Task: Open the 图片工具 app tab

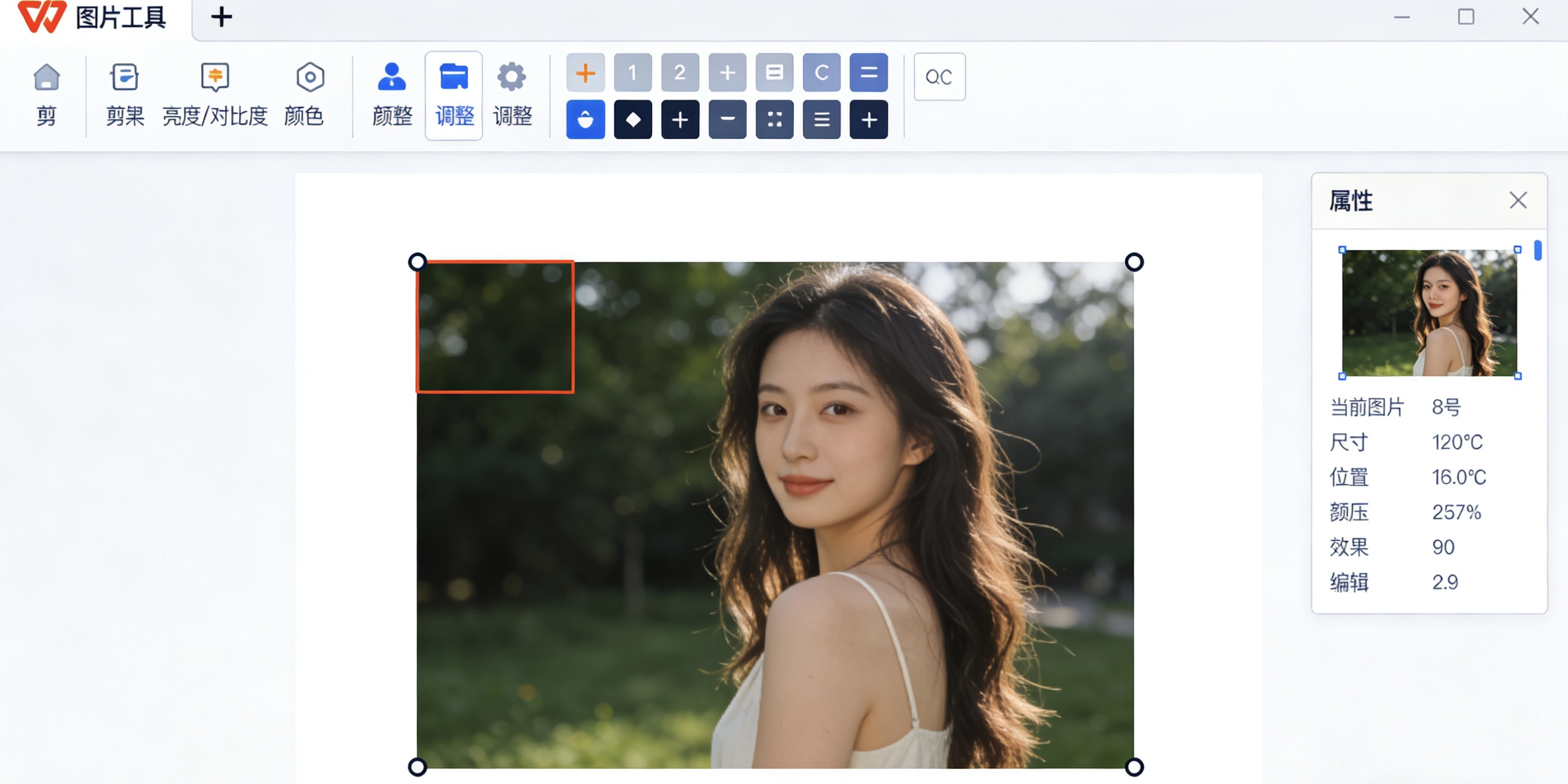Action: [97, 17]
